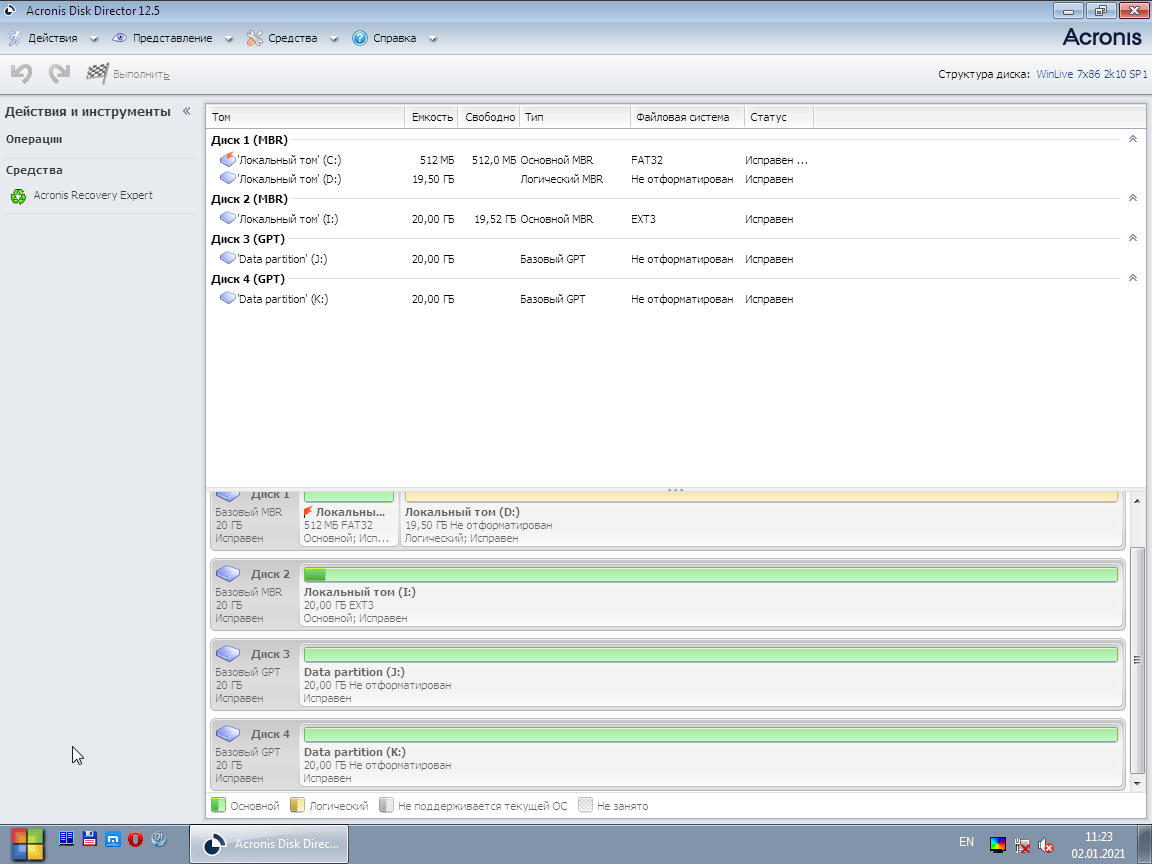
Task: Launch the blue Maxthon icon in quick launch
Action: pyautogui.click(x=112, y=838)
